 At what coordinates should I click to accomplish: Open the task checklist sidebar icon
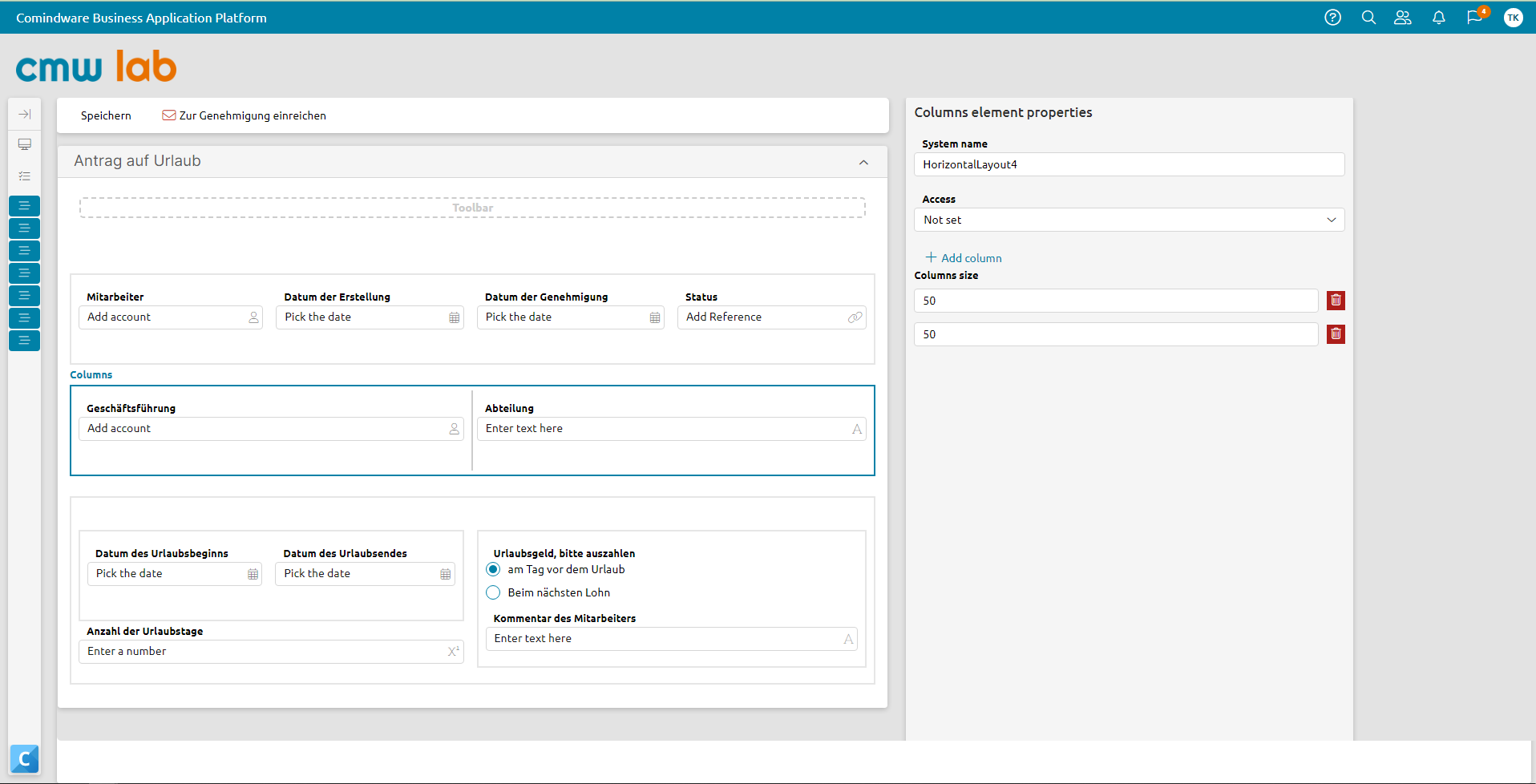click(x=25, y=176)
